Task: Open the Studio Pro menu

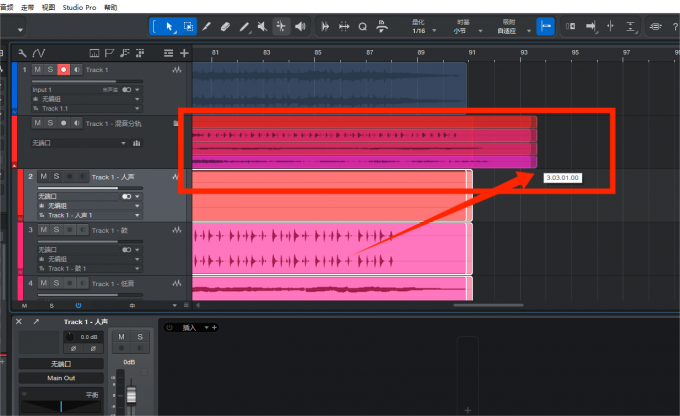Action: tap(79, 7)
